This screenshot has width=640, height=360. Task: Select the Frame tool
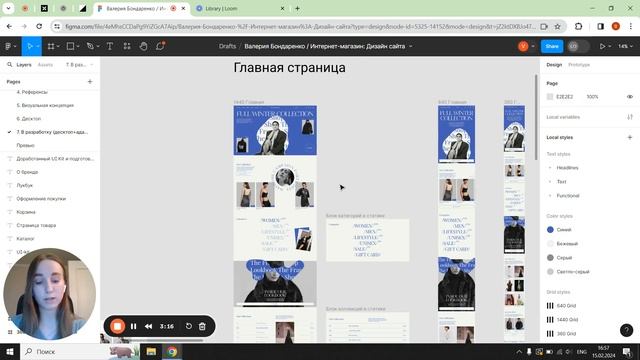[x=51, y=47]
